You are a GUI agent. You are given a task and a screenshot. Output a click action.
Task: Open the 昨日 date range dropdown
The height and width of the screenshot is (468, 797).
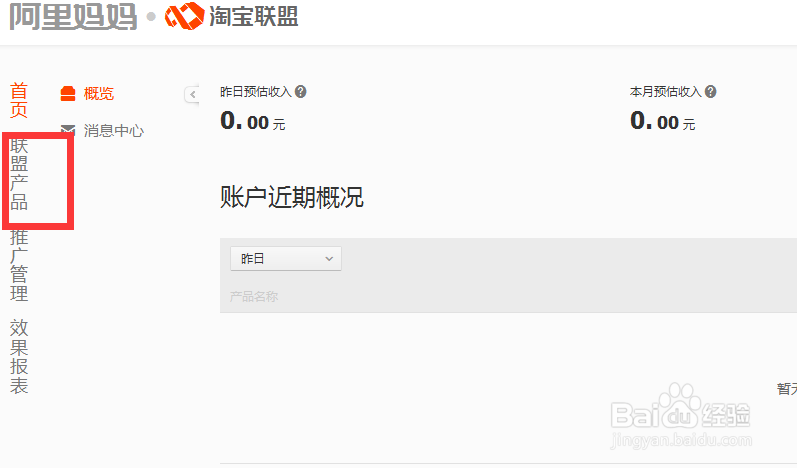286,259
